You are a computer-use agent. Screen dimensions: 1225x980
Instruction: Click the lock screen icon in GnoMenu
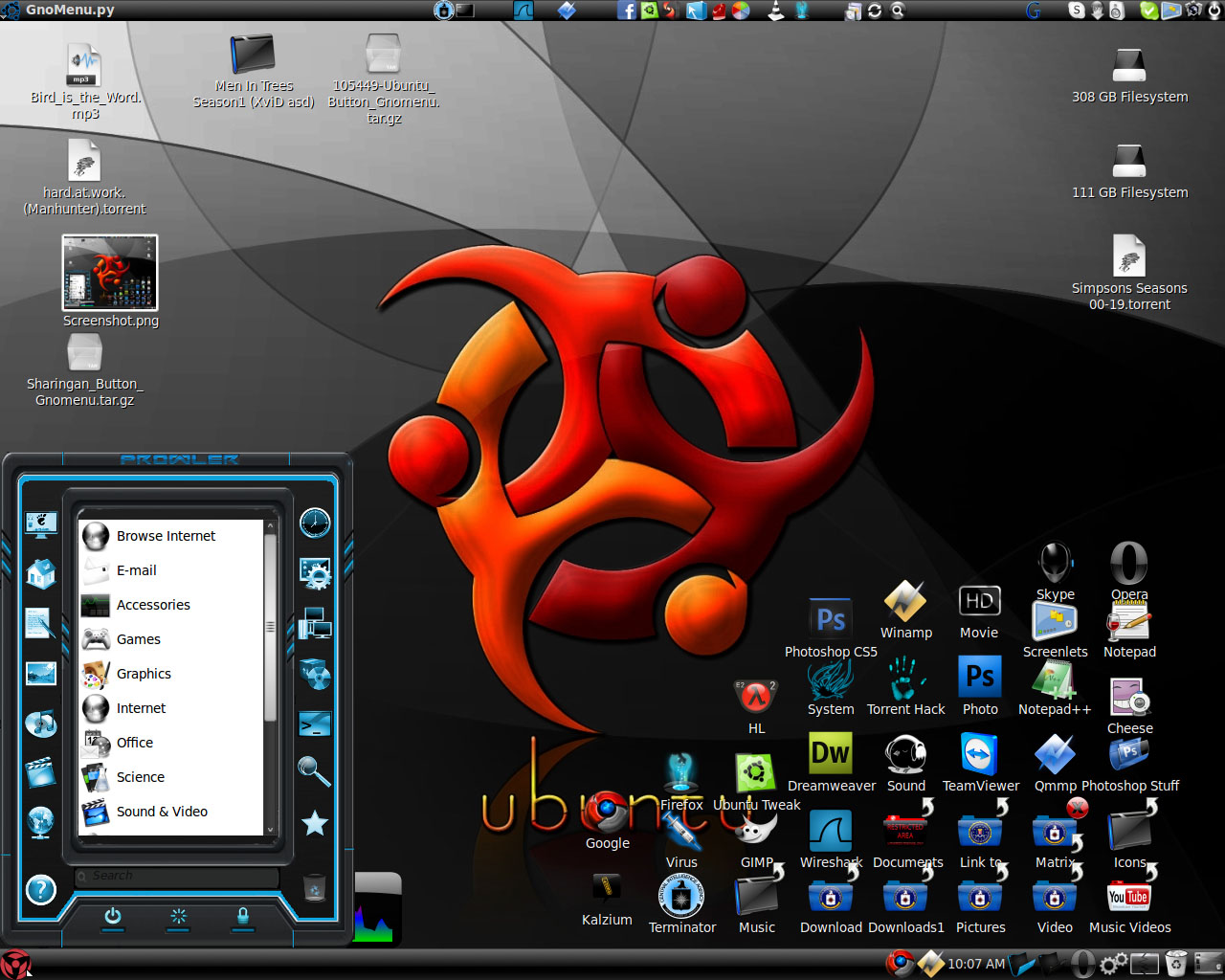pos(243,917)
